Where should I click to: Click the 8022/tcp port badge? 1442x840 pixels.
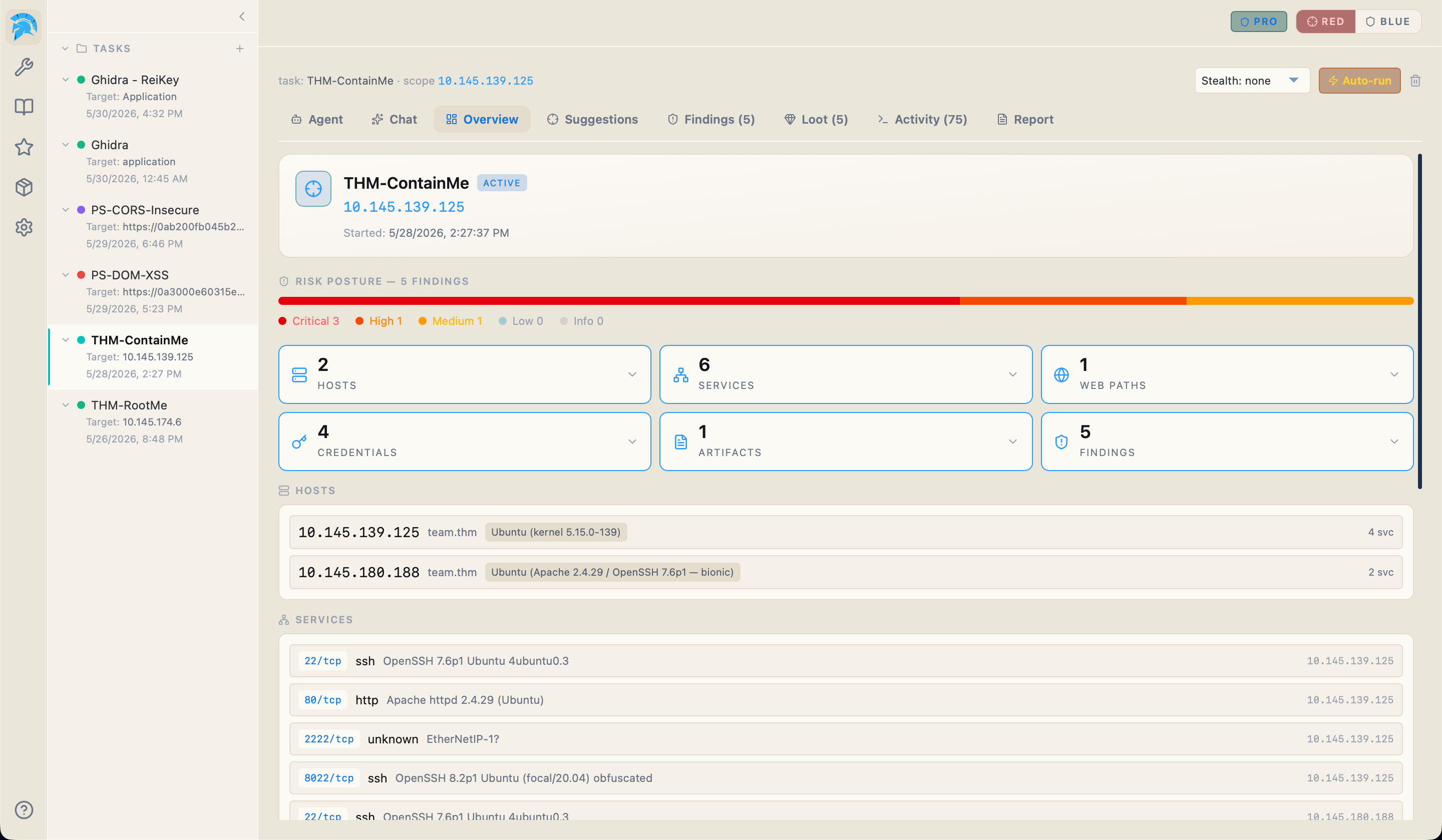329,777
